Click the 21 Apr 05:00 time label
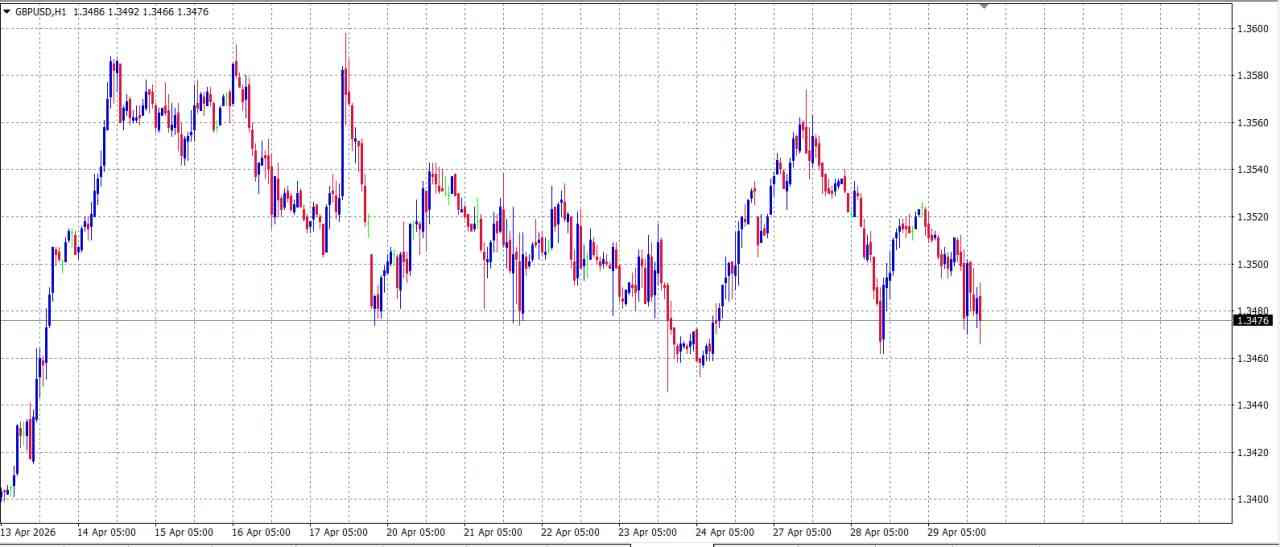The image size is (1280, 547). [x=493, y=532]
